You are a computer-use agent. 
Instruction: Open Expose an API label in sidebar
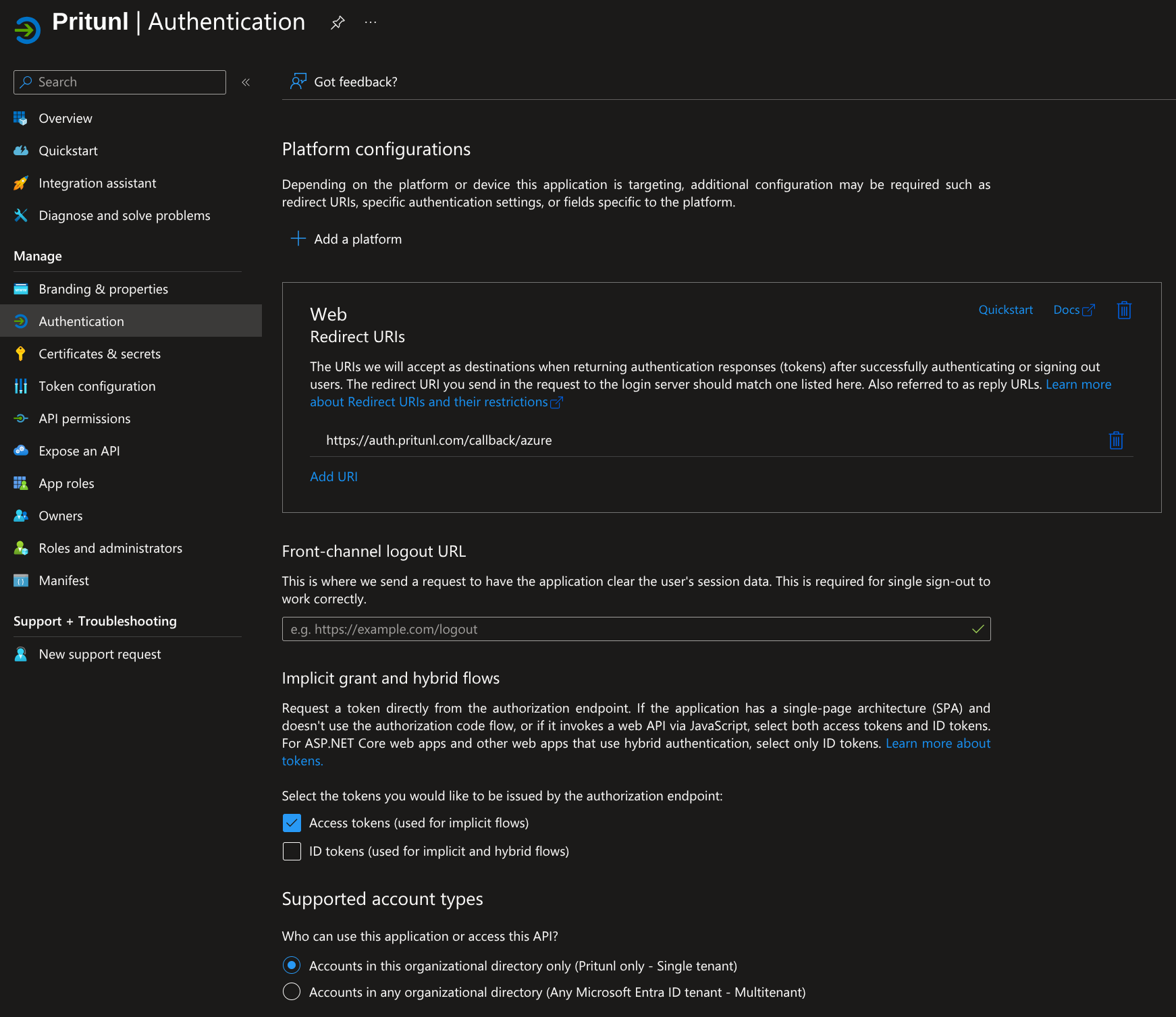coord(79,451)
